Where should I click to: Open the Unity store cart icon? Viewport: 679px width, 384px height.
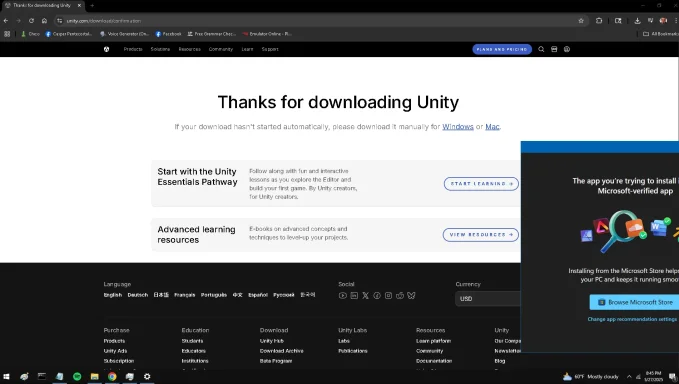coord(554,49)
